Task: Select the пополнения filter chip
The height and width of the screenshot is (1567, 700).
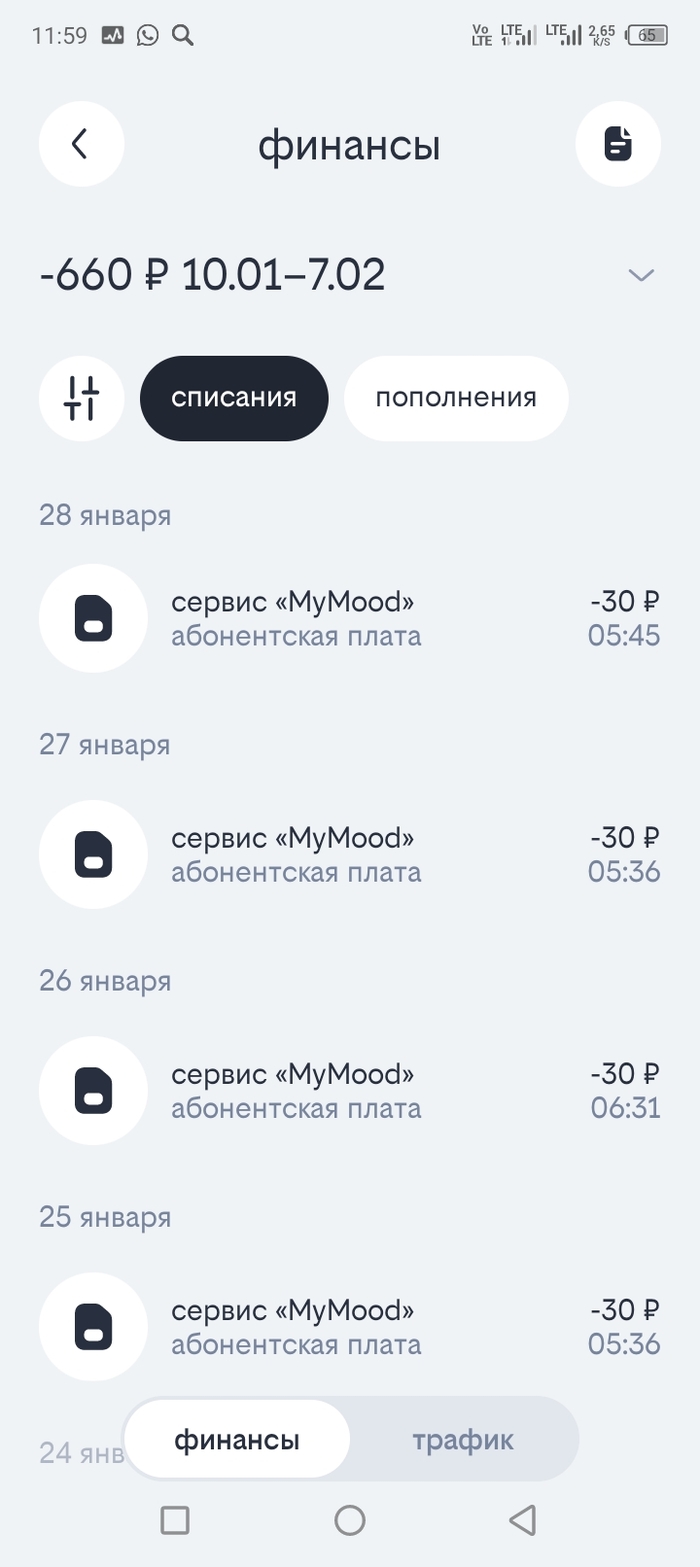Action: [456, 398]
